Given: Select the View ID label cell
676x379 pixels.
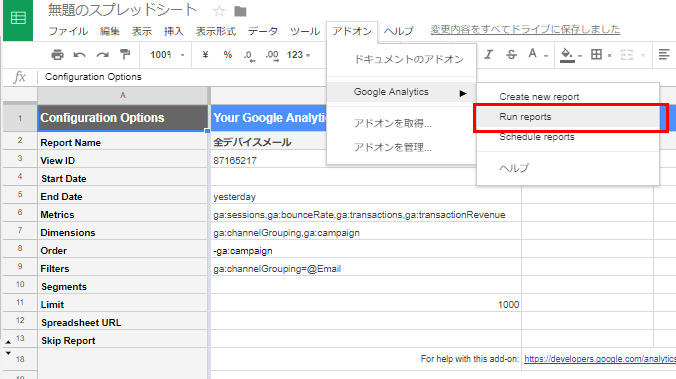Looking at the screenshot, I should tap(123, 160).
